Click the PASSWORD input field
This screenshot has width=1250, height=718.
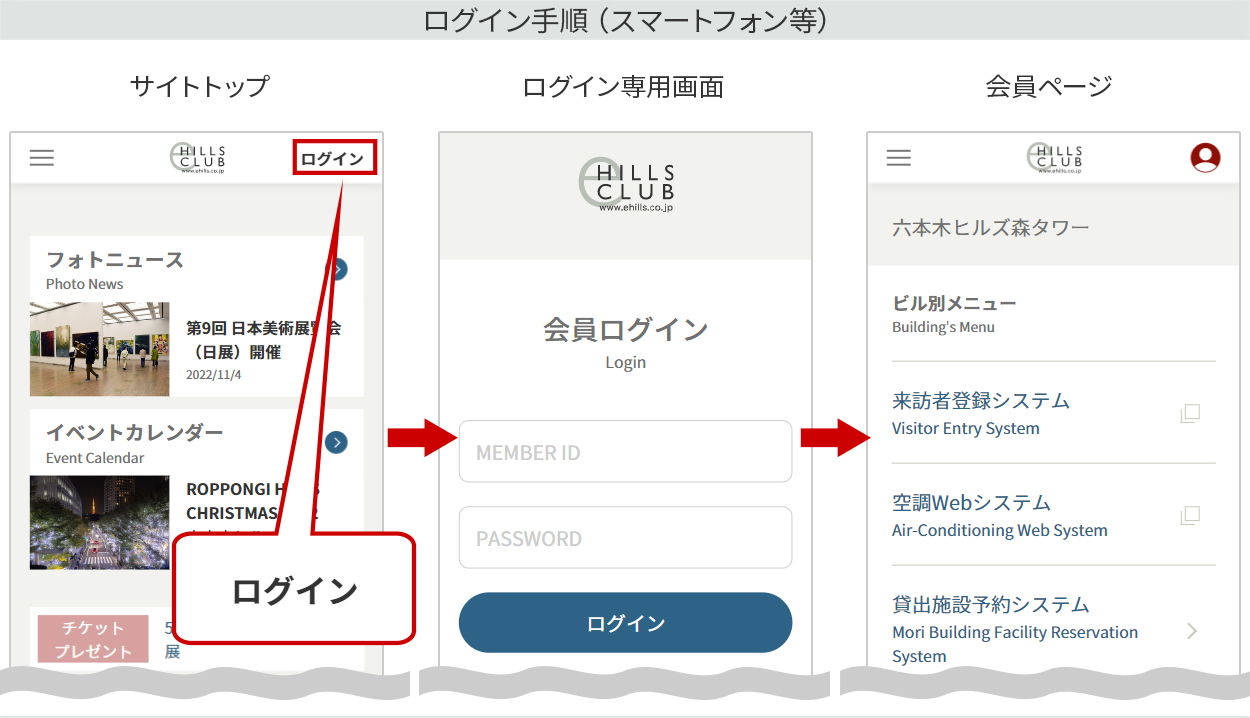625,538
